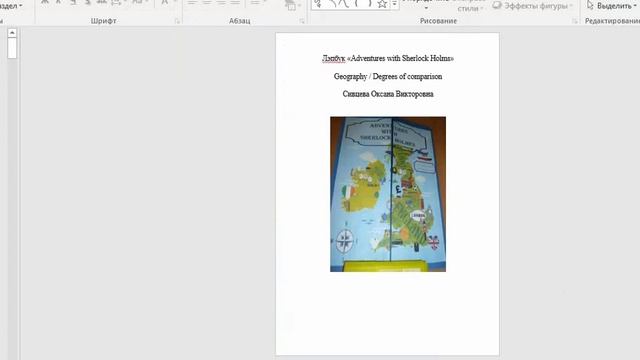Open the Шрифт group dialog launcher

click(x=177, y=21)
